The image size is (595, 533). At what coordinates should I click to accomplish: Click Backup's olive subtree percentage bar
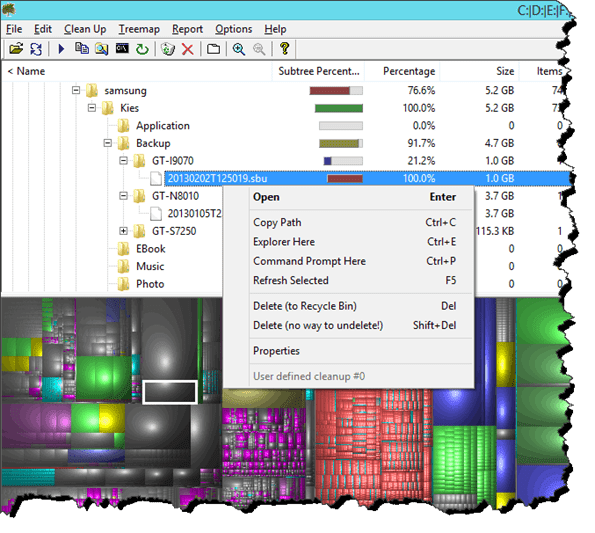(339, 143)
